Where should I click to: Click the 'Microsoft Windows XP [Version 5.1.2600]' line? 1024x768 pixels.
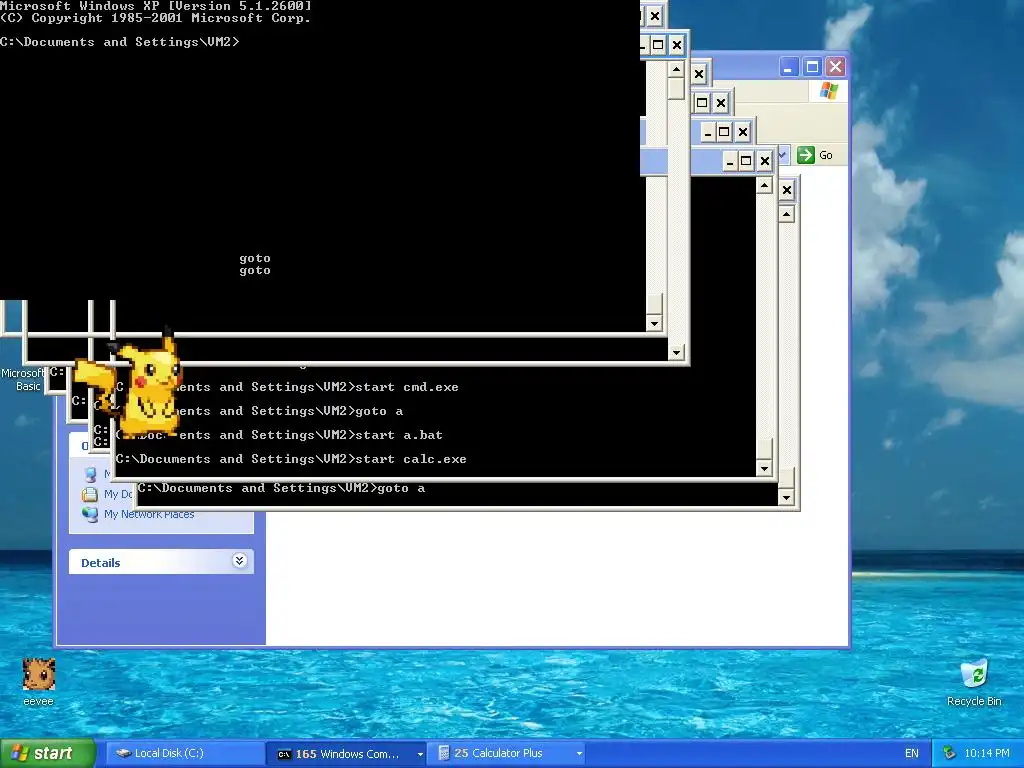tap(156, 6)
